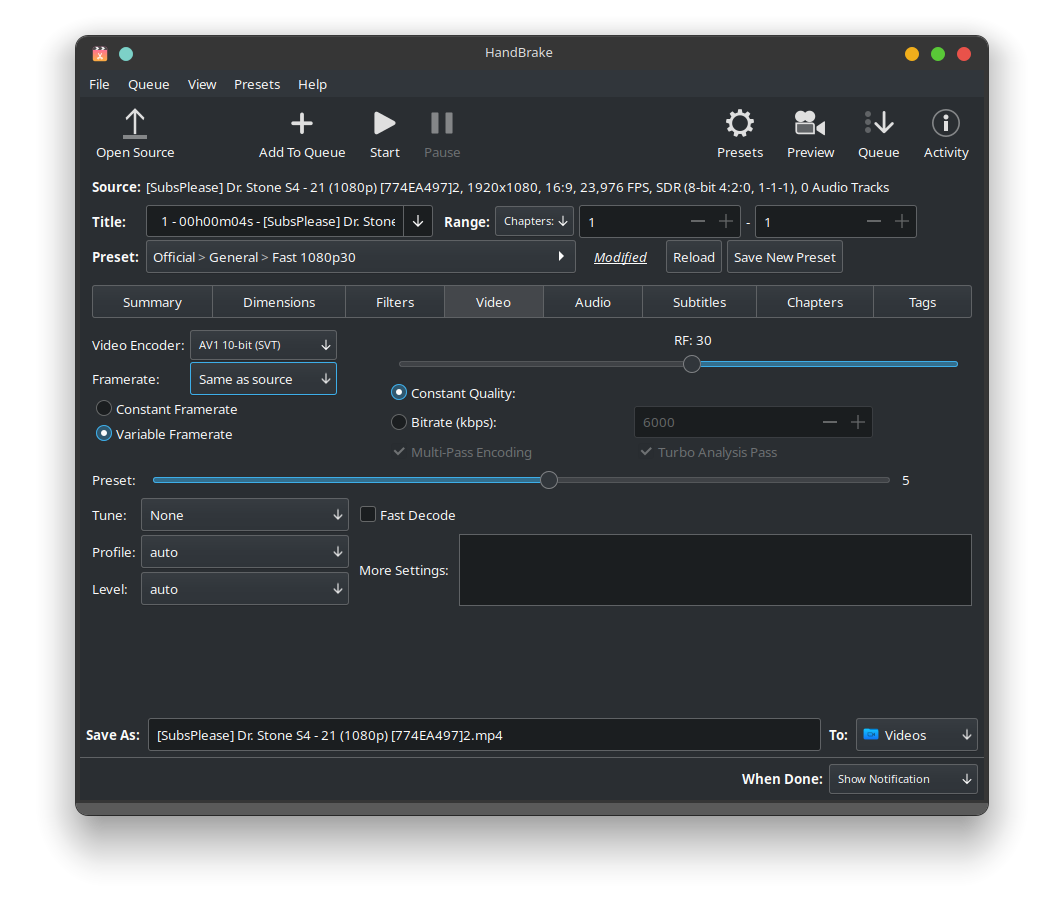The width and height of the screenshot is (1064, 901).
Task: Click the More Settings text box
Action: click(x=715, y=570)
